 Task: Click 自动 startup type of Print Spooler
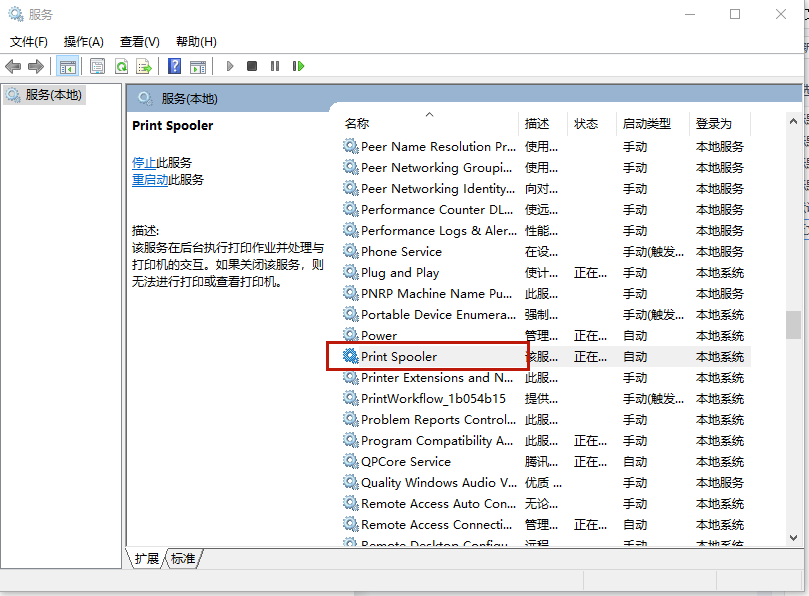tap(635, 357)
